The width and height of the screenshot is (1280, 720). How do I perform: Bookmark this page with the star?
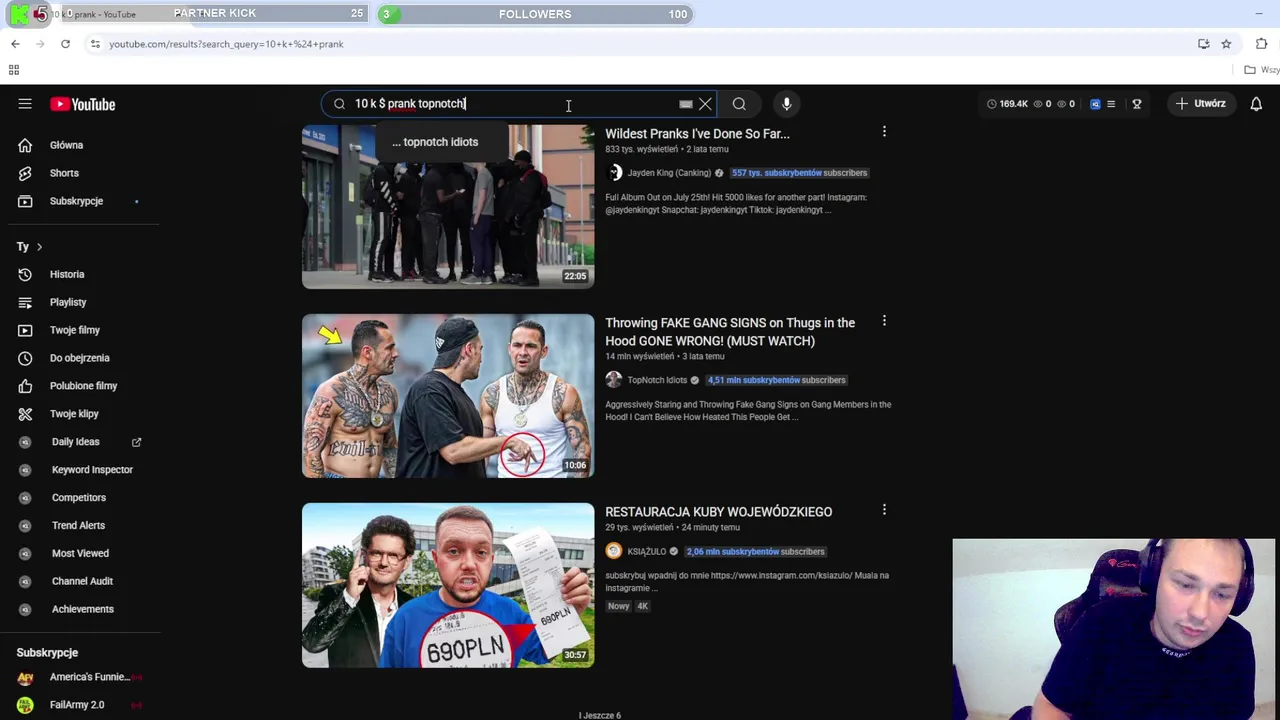[x=1226, y=44]
